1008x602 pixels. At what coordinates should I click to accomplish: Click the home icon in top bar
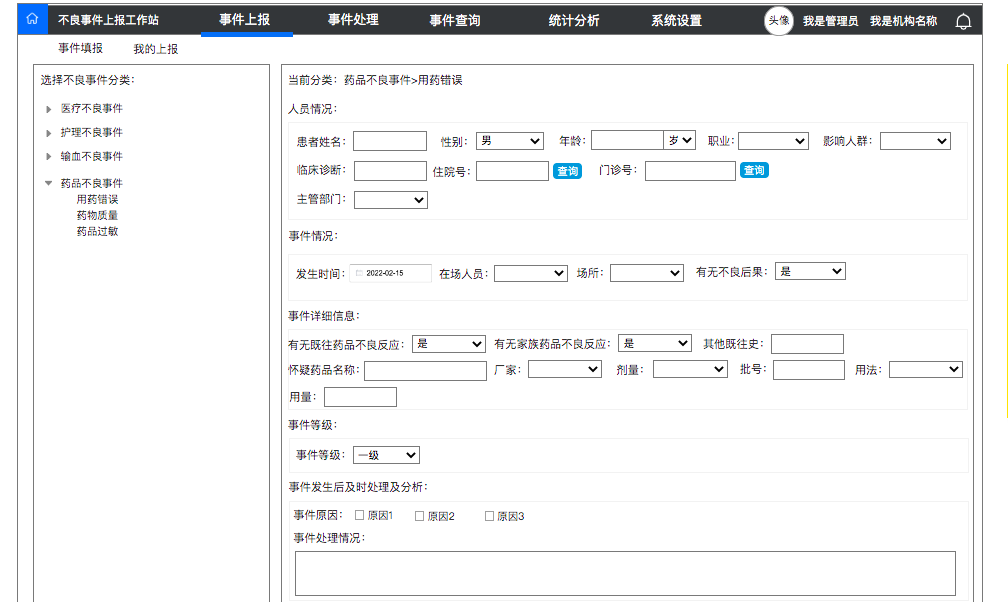pyautogui.click(x=32, y=19)
